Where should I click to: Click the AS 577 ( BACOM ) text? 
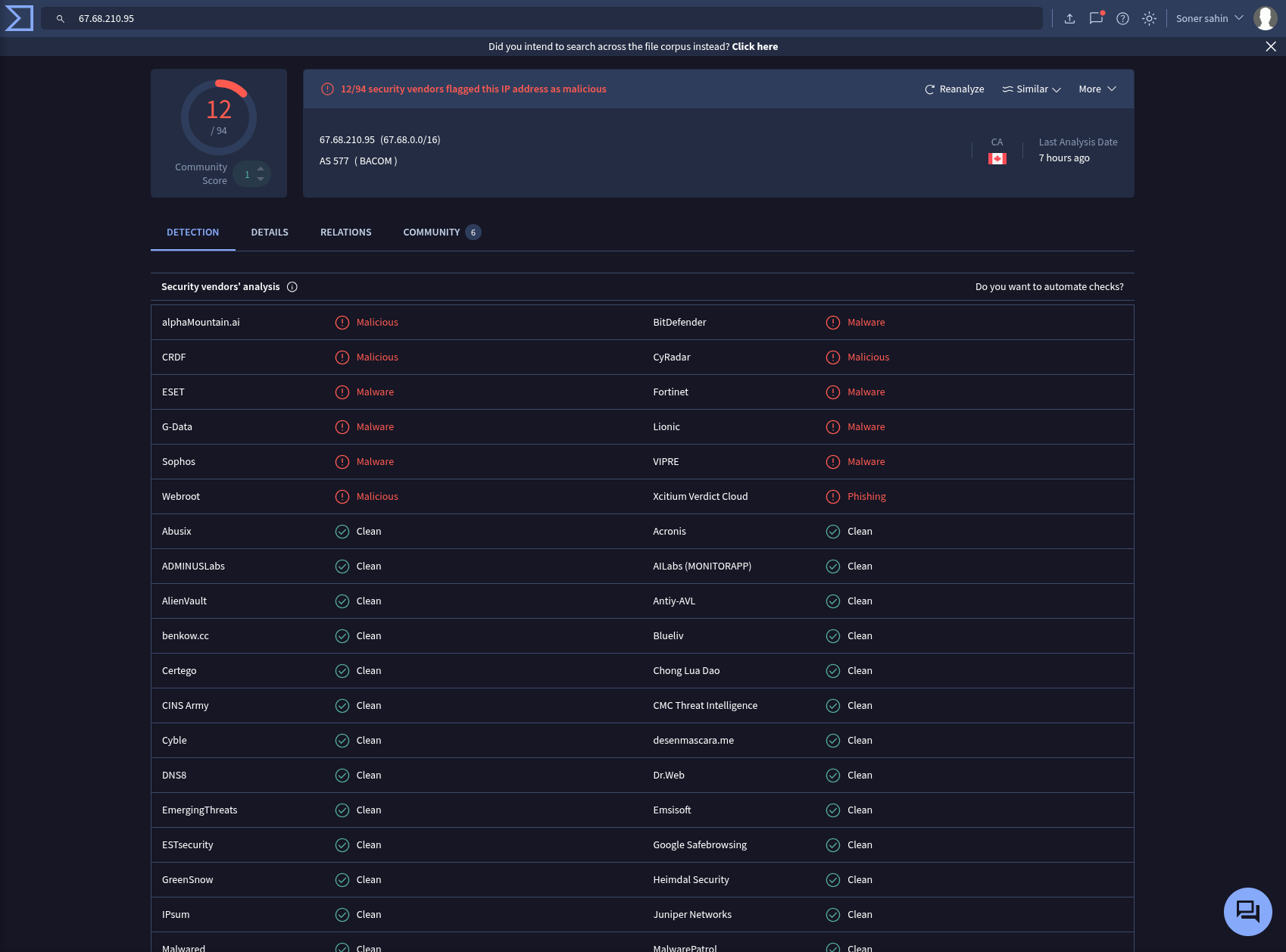[x=358, y=161]
